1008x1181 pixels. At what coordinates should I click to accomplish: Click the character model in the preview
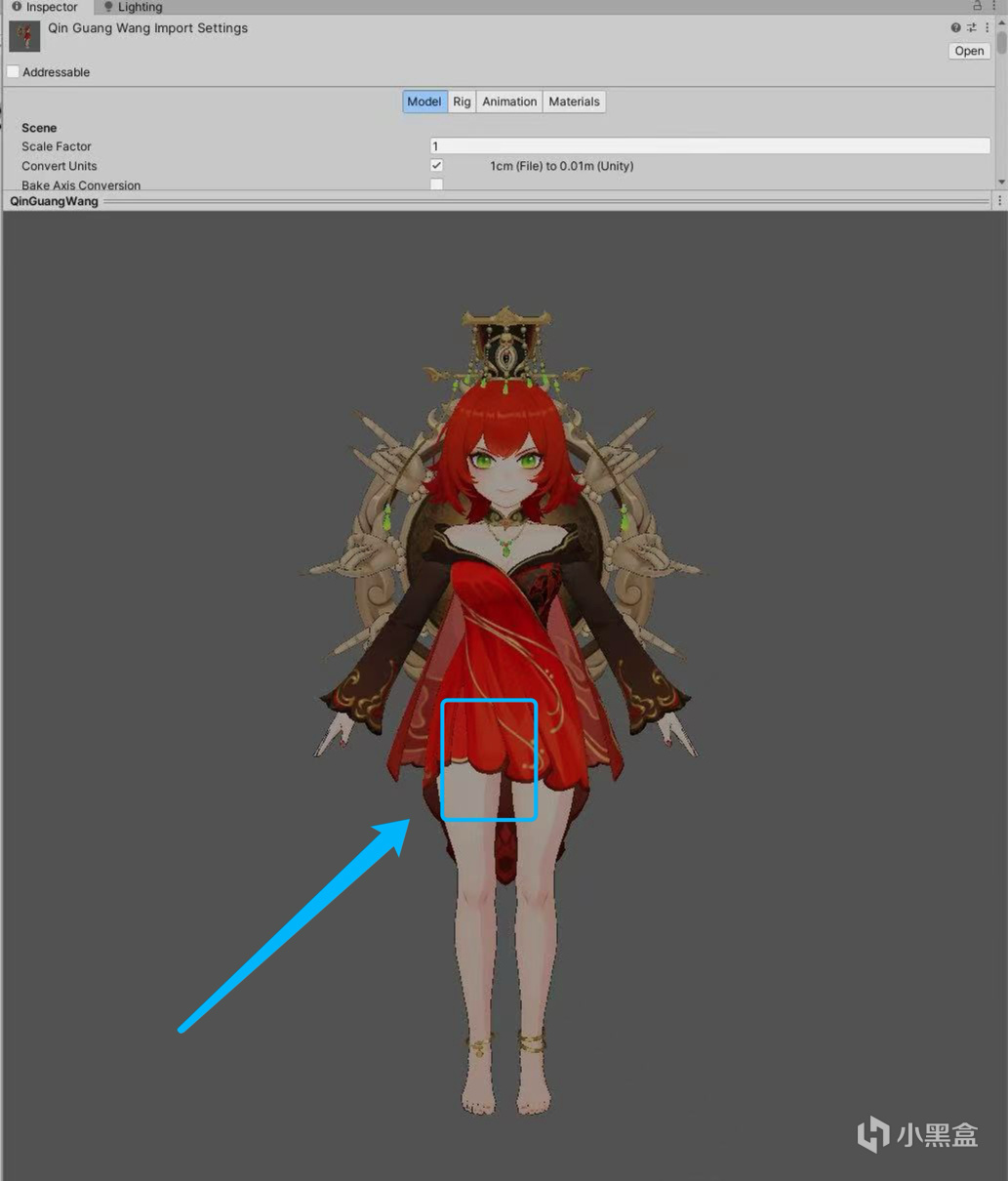point(504,713)
